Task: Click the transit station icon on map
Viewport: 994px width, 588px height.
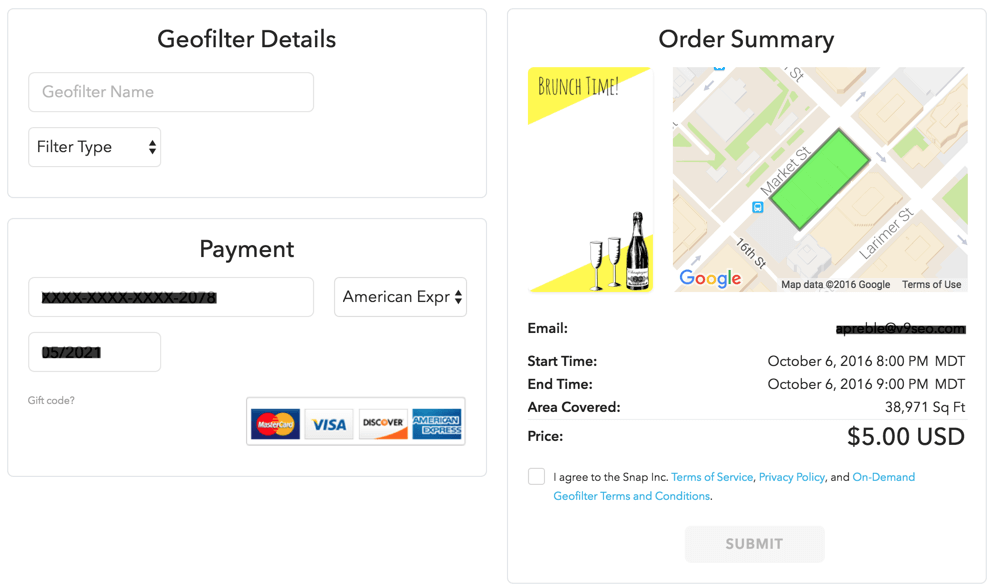Action: 758,207
